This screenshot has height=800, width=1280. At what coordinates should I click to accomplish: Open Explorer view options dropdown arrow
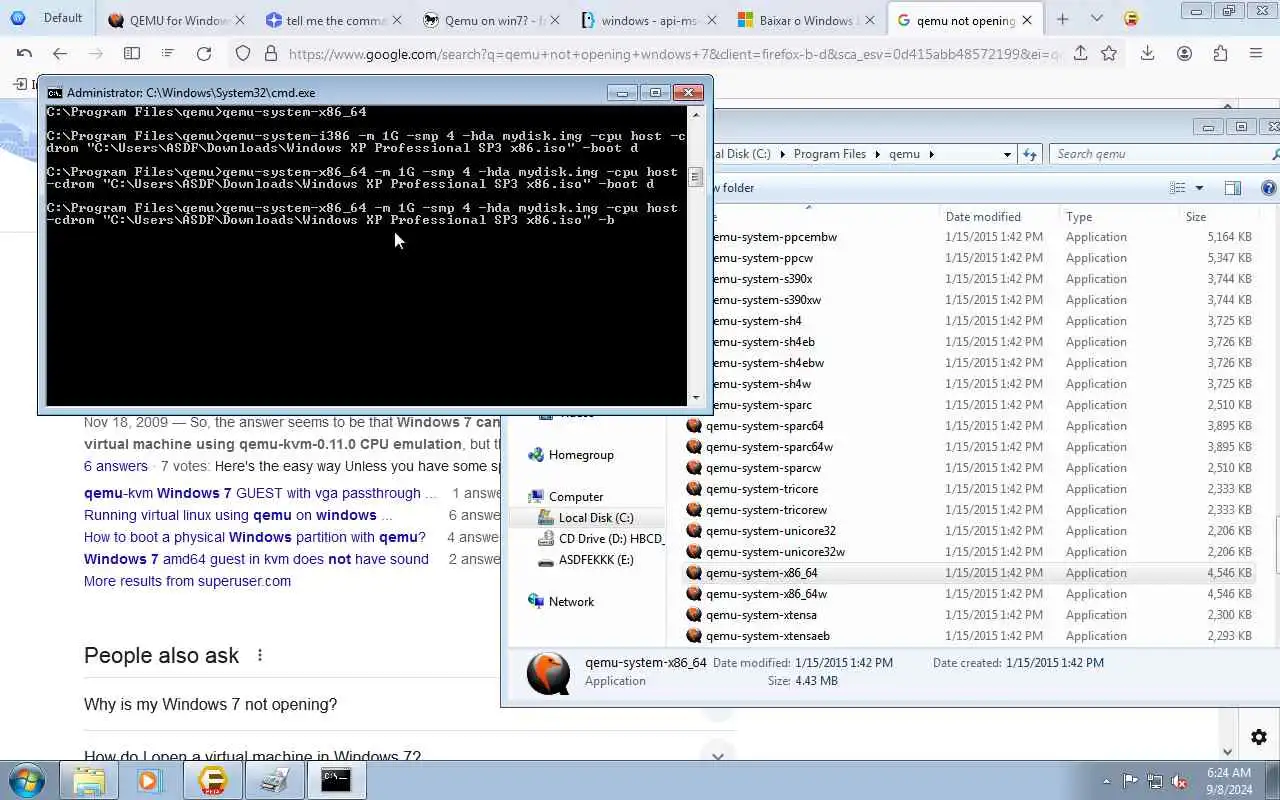click(1199, 188)
